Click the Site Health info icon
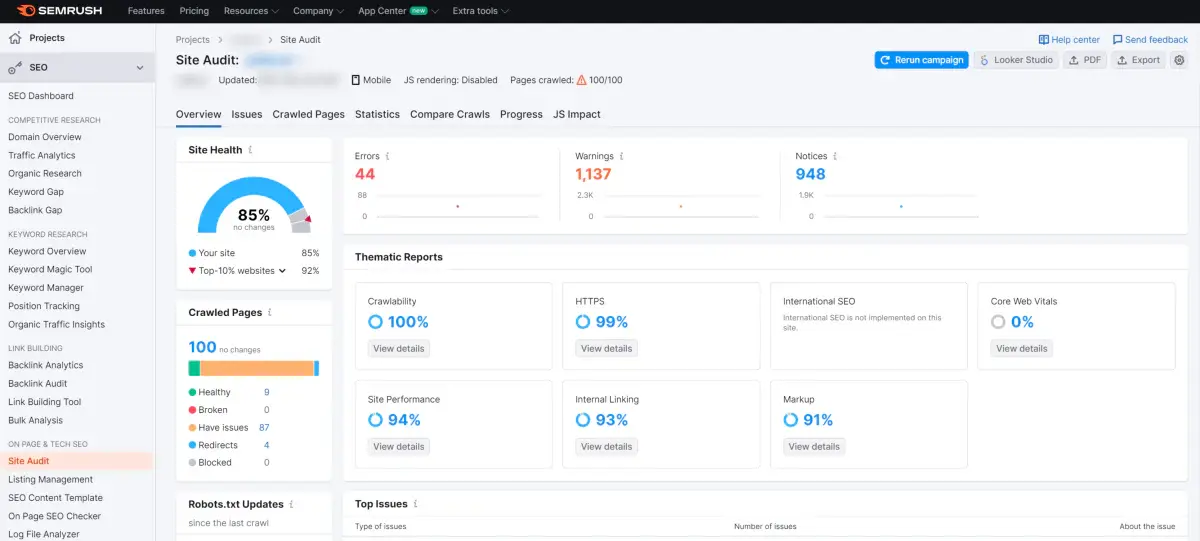 pos(250,150)
